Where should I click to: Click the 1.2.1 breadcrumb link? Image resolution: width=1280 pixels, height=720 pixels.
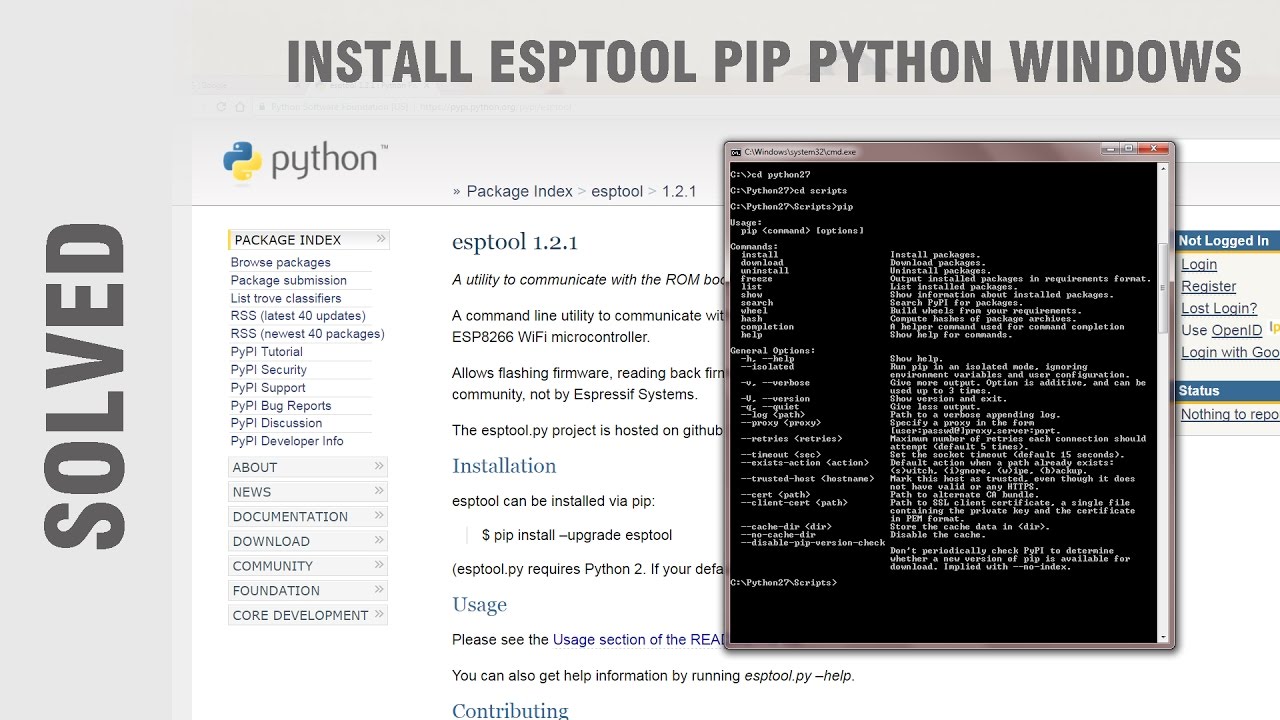tap(679, 191)
